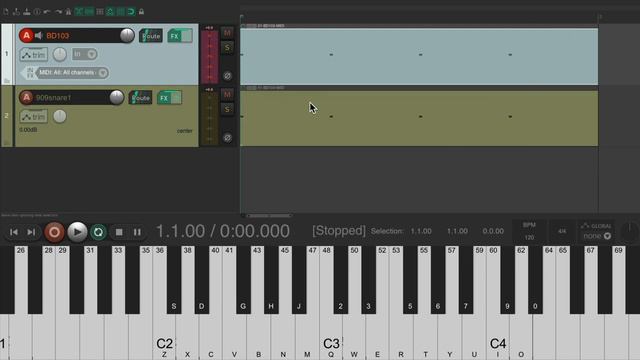Image resolution: width=640 pixels, height=360 pixels.
Task: Click the transport Pause button
Action: (x=137, y=232)
